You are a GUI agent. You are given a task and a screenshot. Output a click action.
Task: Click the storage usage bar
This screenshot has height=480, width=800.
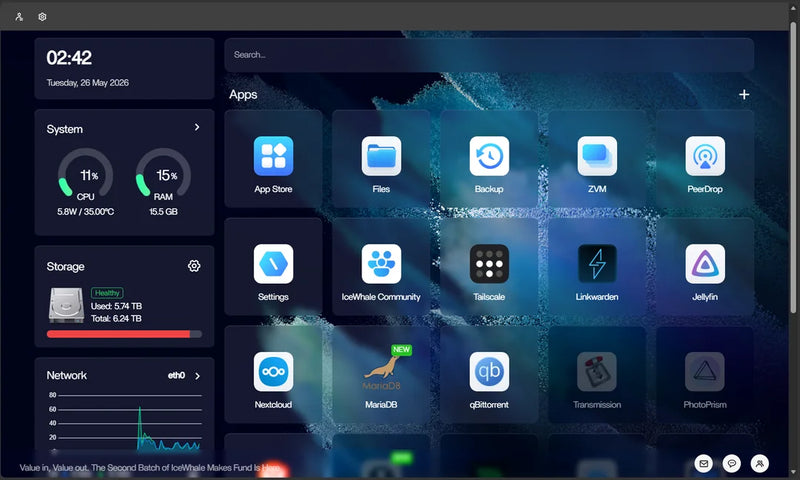[x=124, y=334]
